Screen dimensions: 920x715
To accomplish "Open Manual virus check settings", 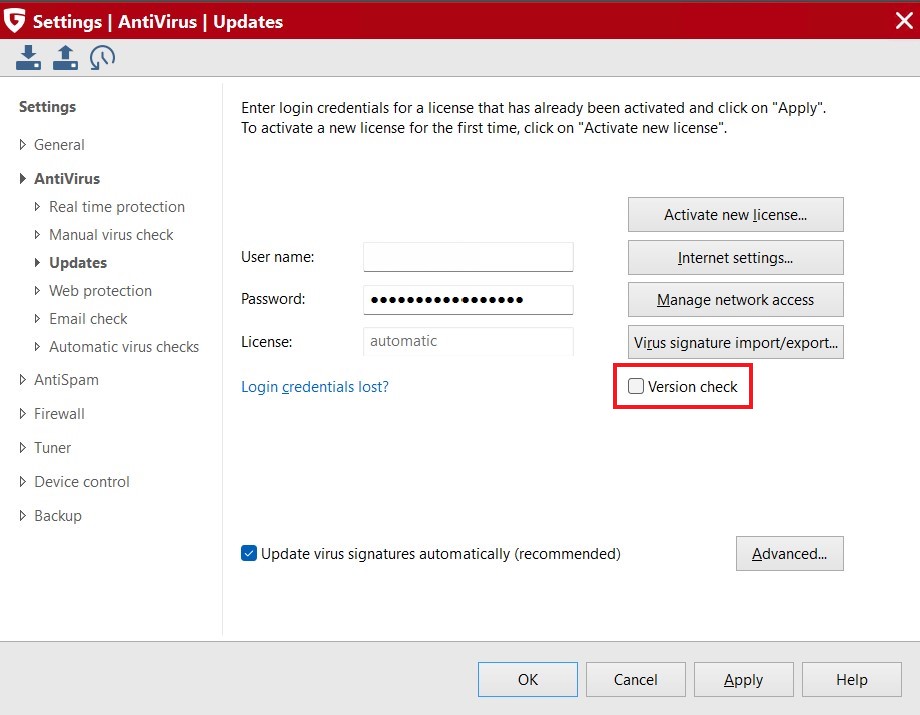I will tap(111, 235).
